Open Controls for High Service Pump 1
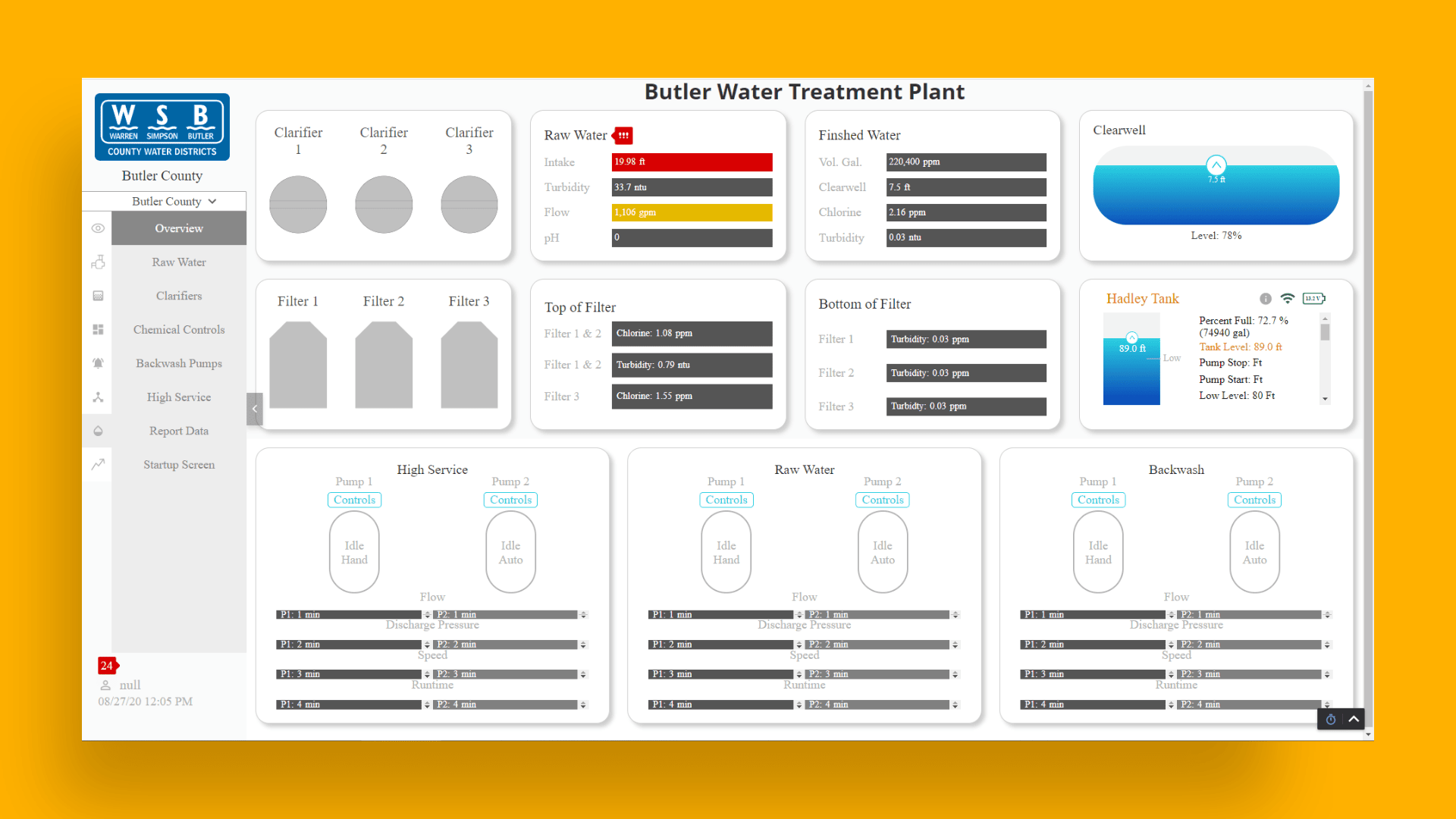 coord(354,500)
